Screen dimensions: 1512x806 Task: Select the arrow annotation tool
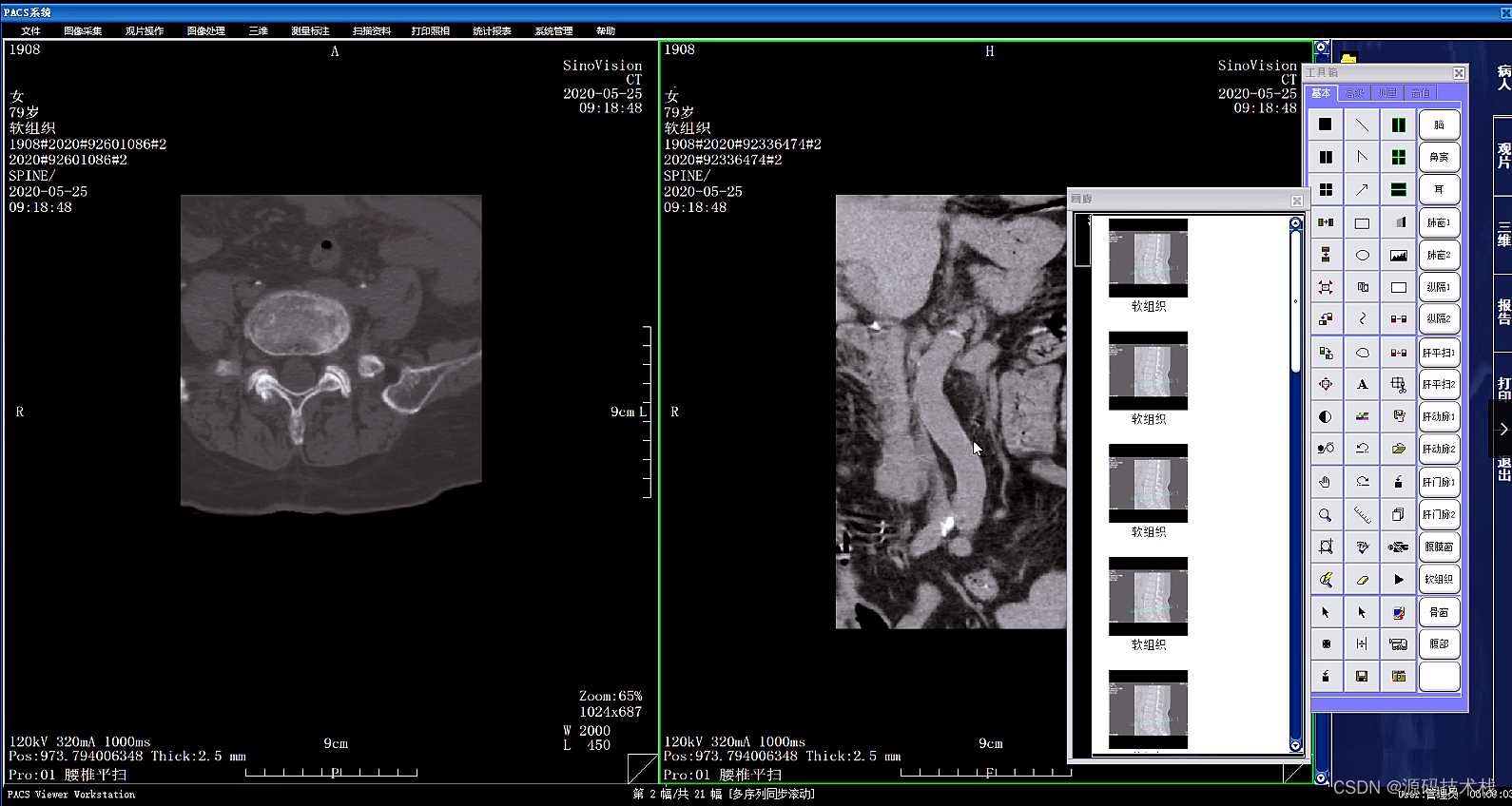(x=1362, y=190)
